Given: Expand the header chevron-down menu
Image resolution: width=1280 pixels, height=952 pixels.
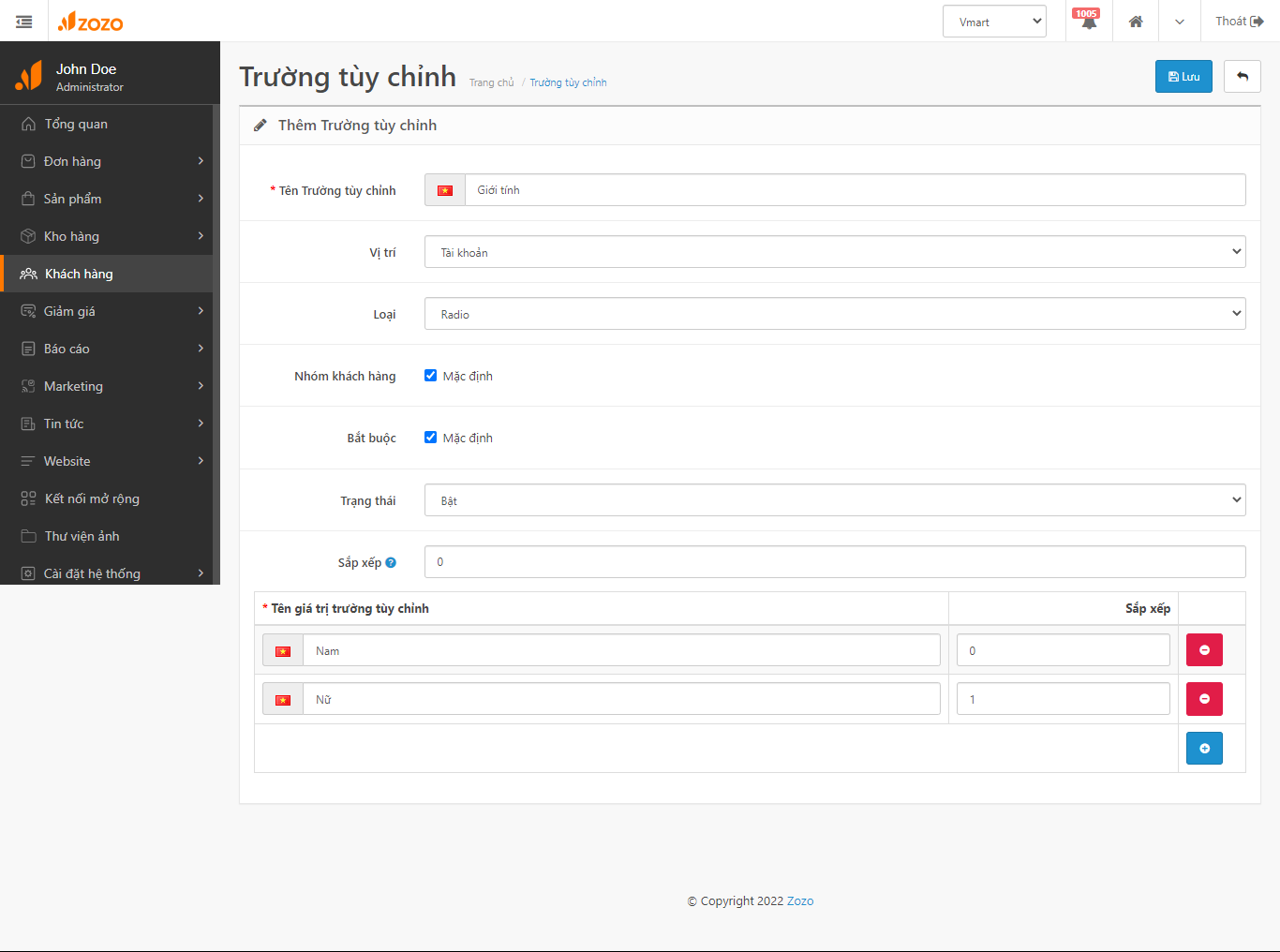Looking at the screenshot, I should 1180,22.
